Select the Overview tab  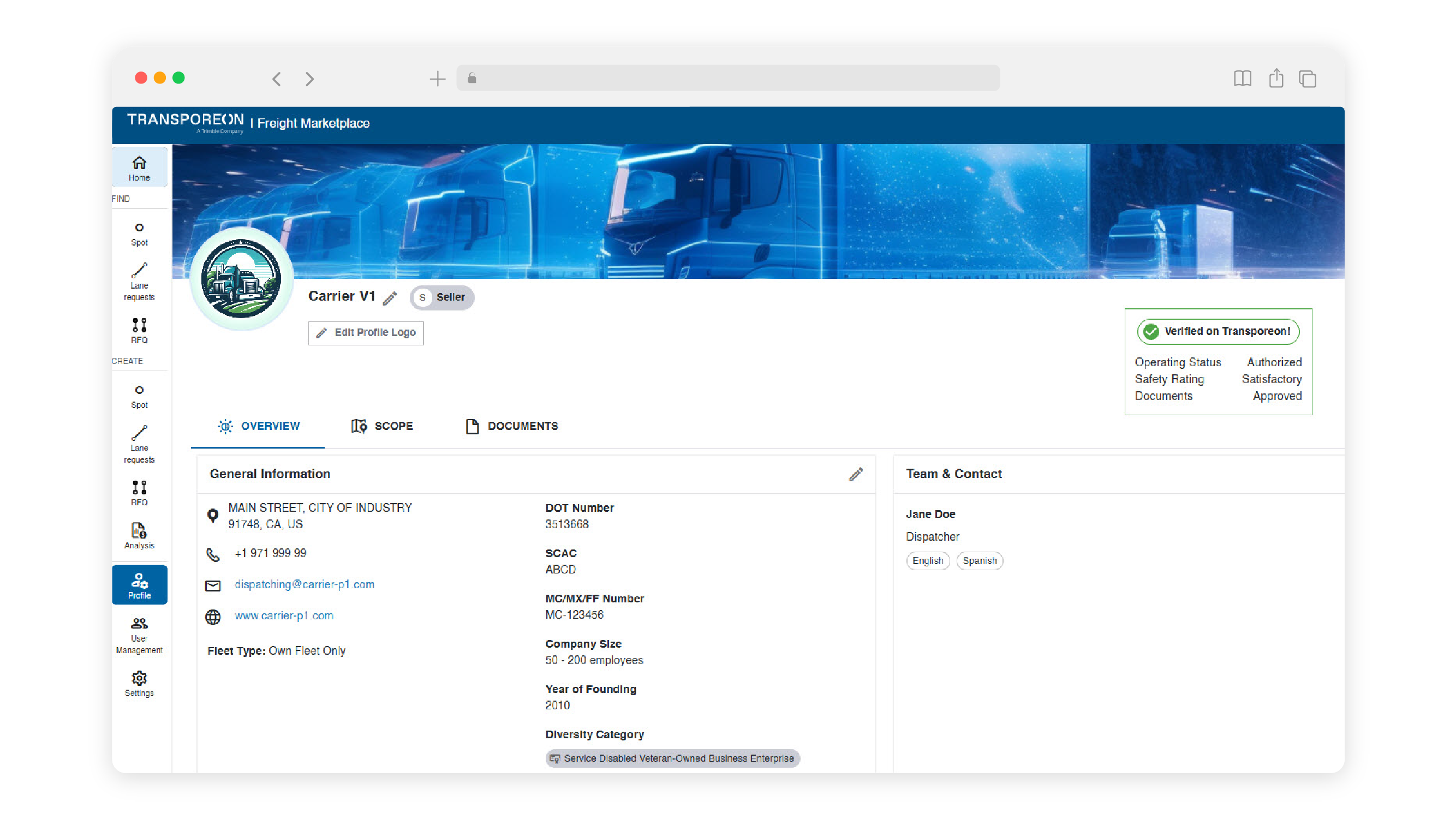pos(258,426)
